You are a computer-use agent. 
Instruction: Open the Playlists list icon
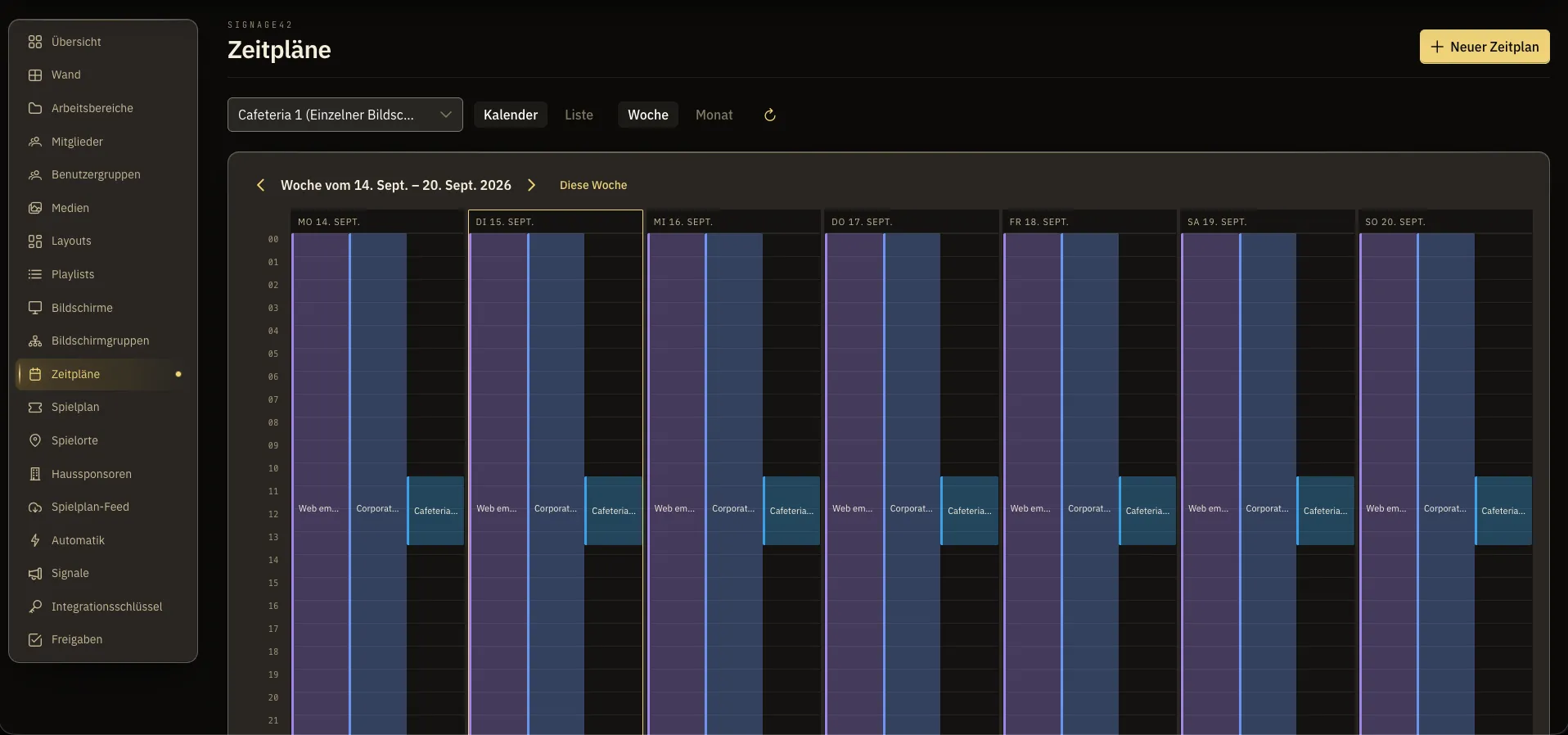[35, 274]
